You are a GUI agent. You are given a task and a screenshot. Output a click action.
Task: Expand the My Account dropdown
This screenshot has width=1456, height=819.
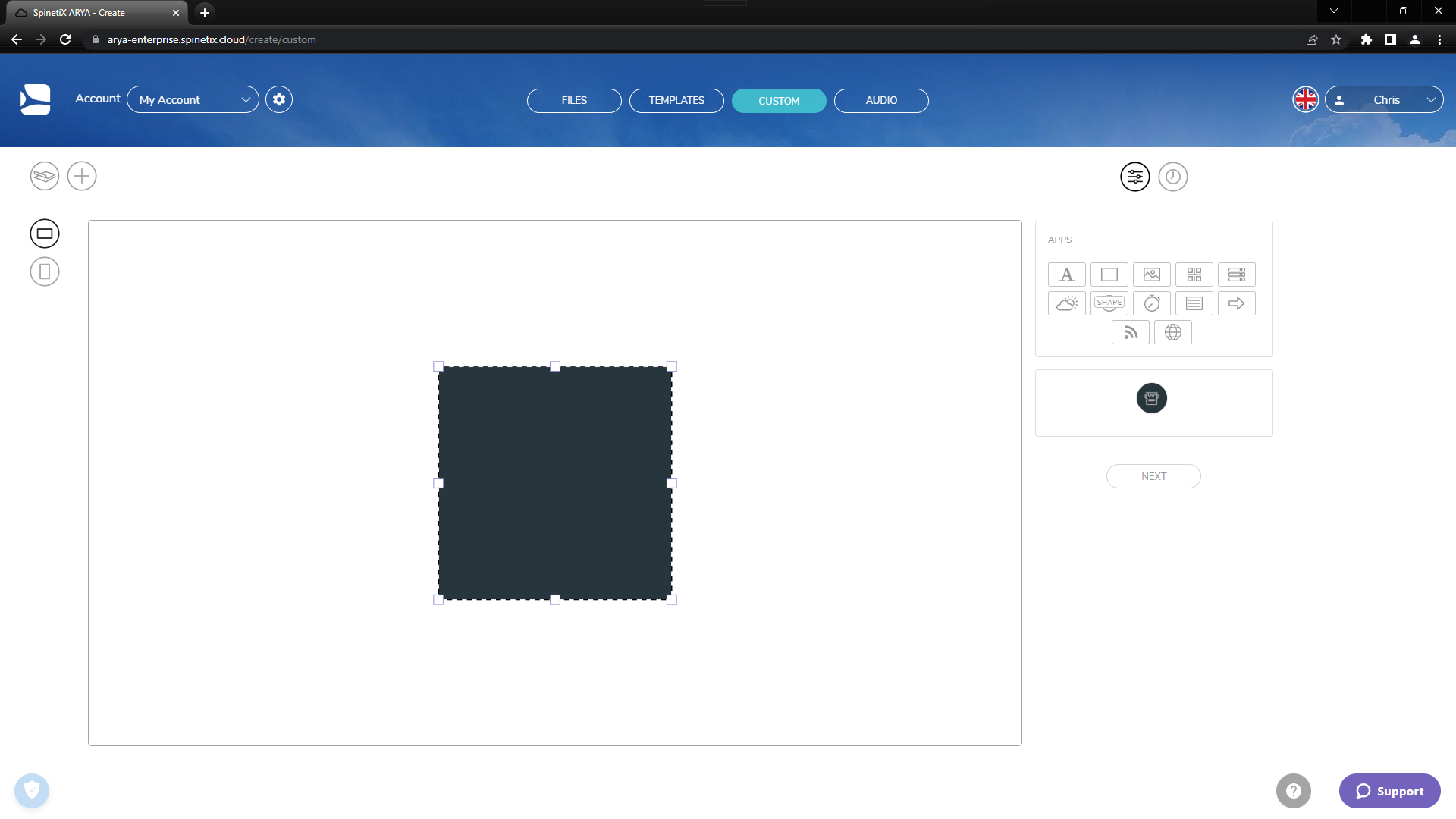coord(193,99)
